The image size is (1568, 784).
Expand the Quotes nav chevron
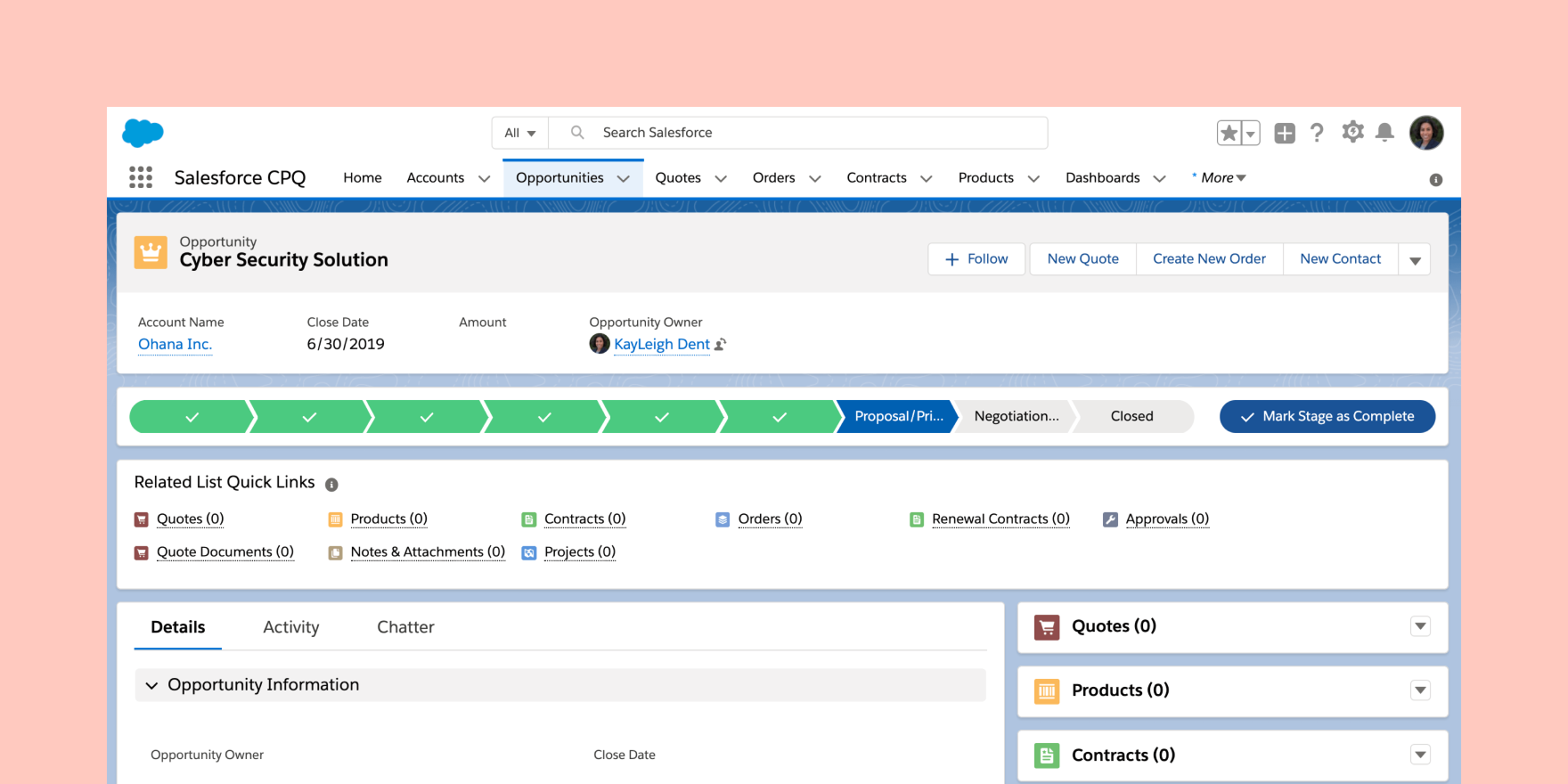pos(721,179)
